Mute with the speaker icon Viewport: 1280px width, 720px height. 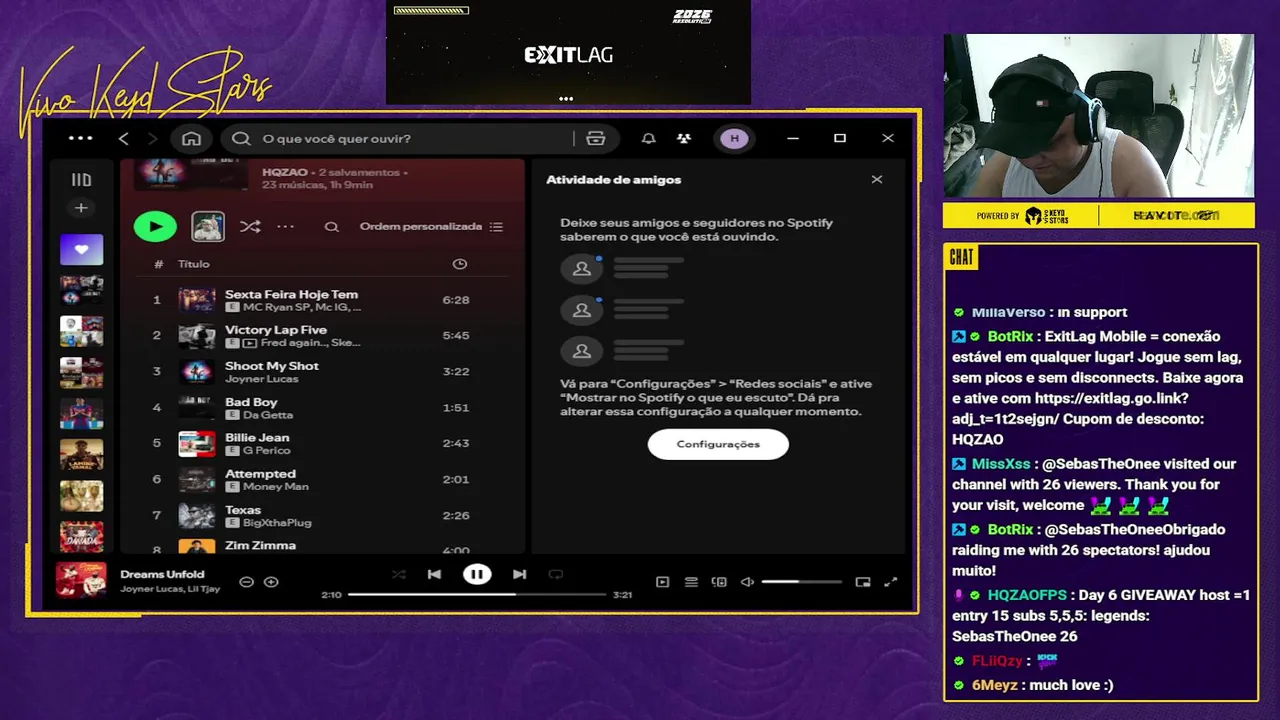tap(747, 582)
